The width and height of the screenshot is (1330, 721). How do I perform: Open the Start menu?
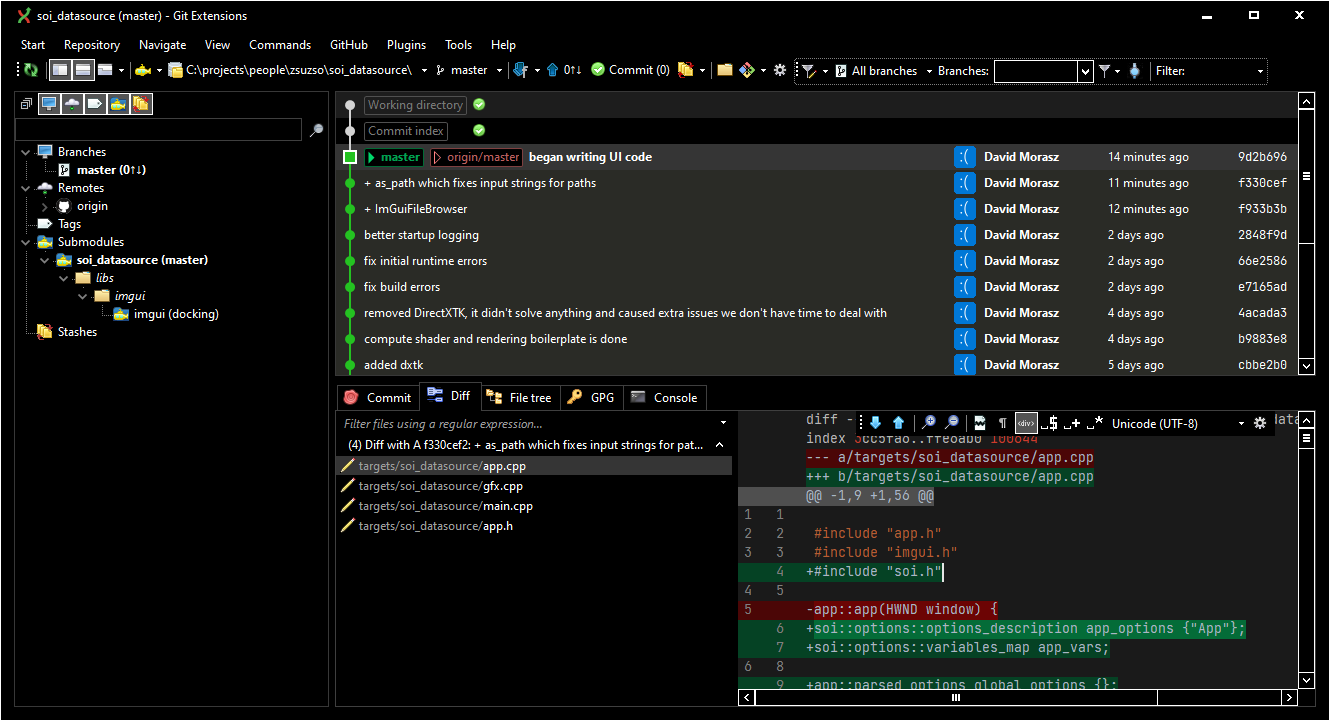33,44
